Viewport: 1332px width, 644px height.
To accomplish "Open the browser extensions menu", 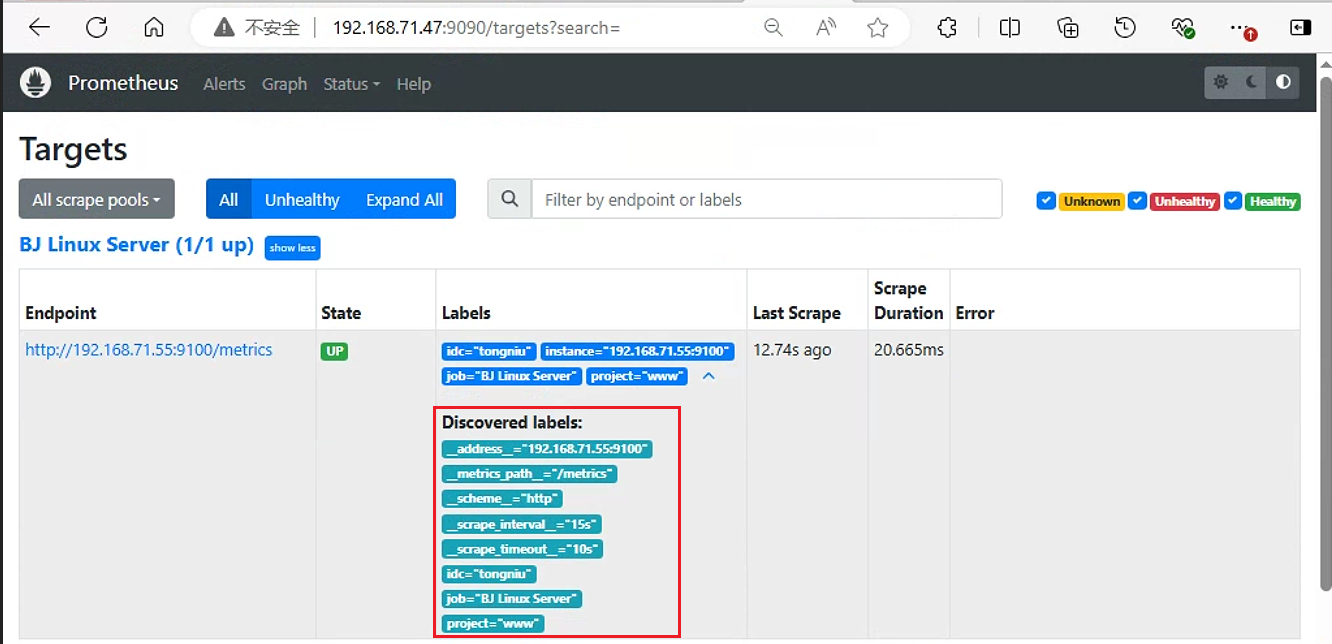I will click(x=947, y=28).
